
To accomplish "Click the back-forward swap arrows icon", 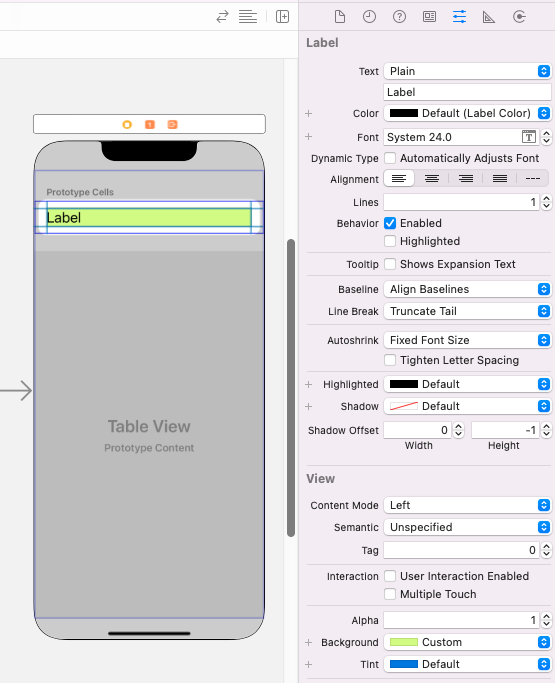I will [x=222, y=17].
